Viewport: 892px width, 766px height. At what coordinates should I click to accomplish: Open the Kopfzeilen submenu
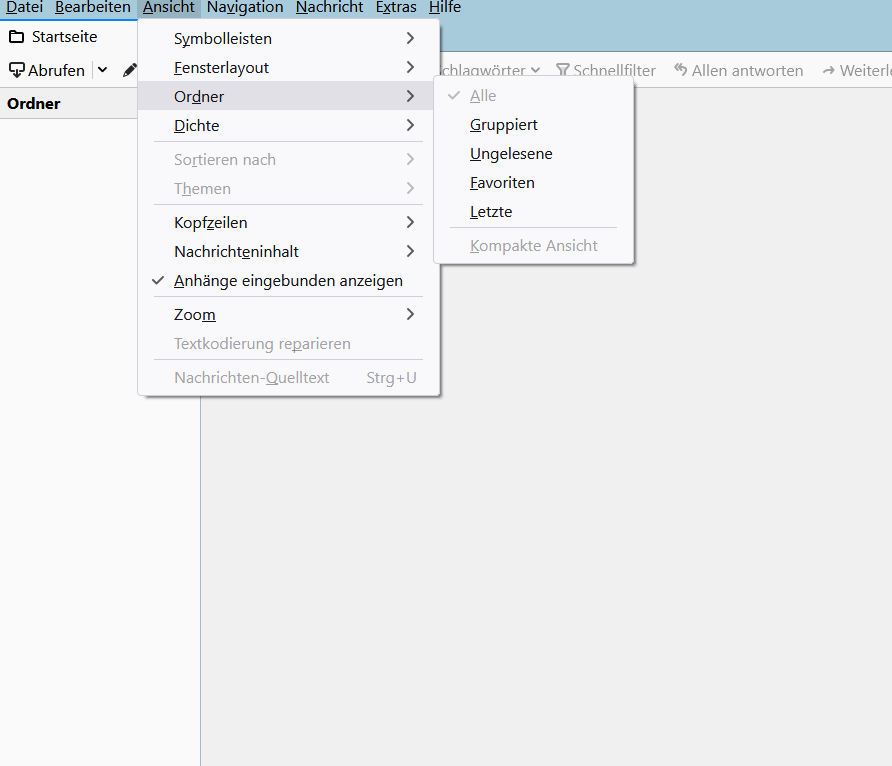[x=288, y=223]
